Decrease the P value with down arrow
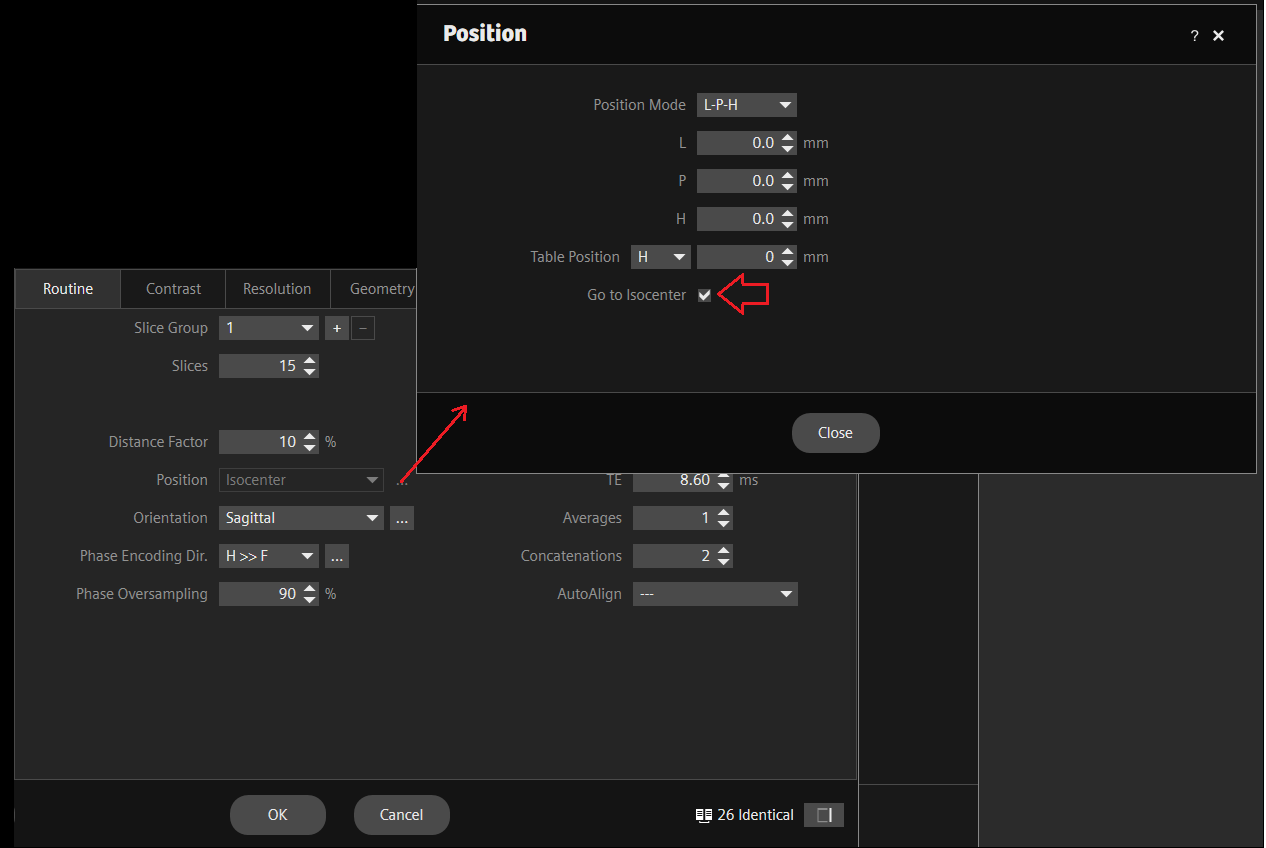This screenshot has height=848, width=1266. (788, 187)
